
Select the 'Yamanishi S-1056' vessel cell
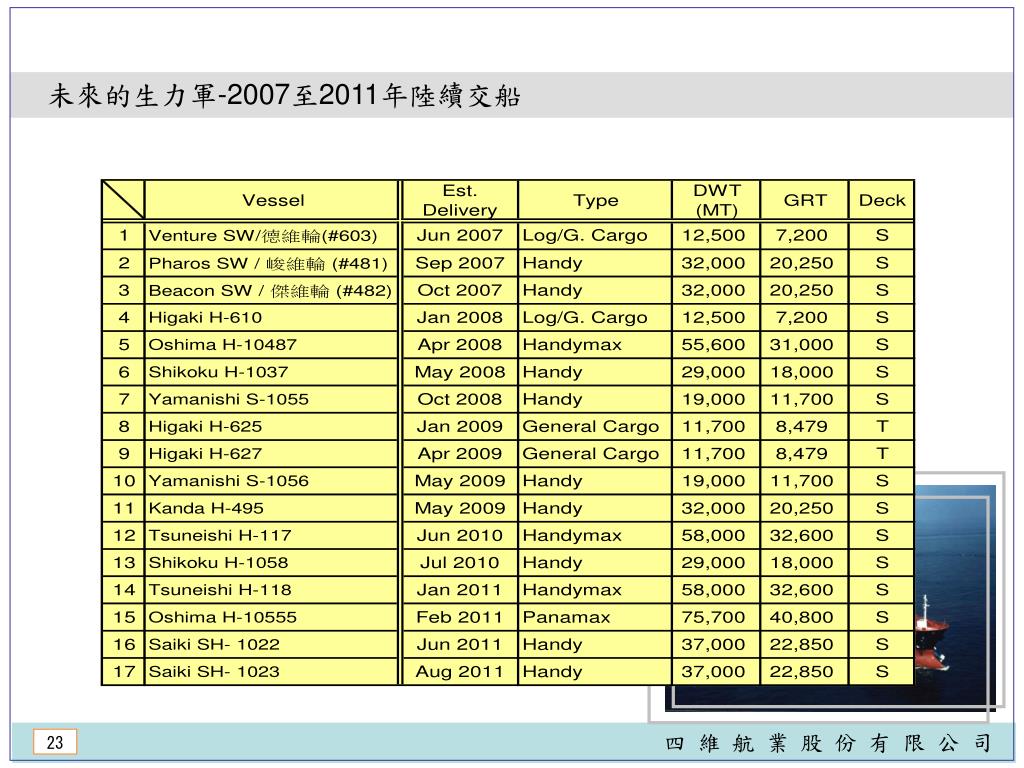click(x=272, y=481)
